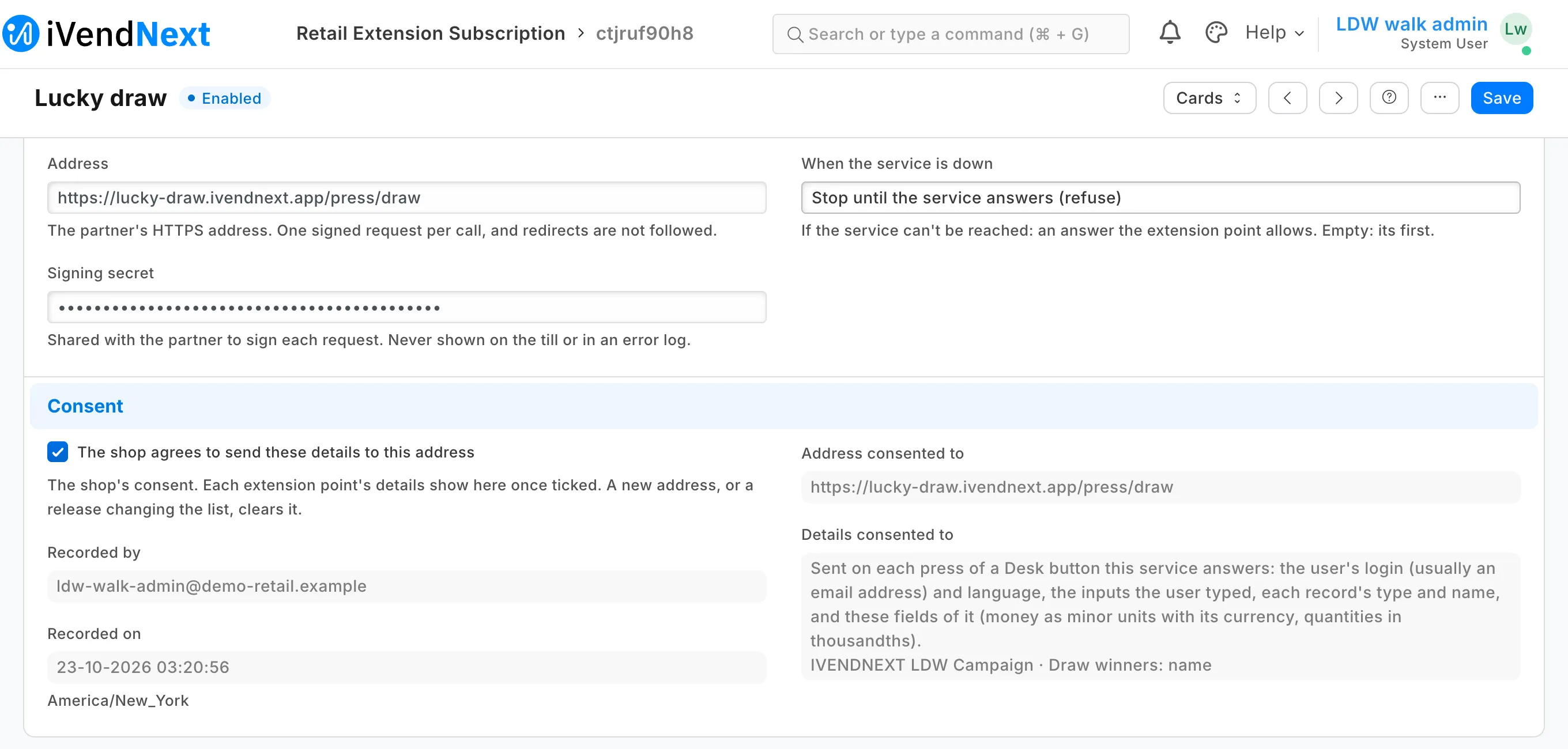Open the three-dots more menu
Viewport: 1568px width, 749px height.
tap(1439, 98)
